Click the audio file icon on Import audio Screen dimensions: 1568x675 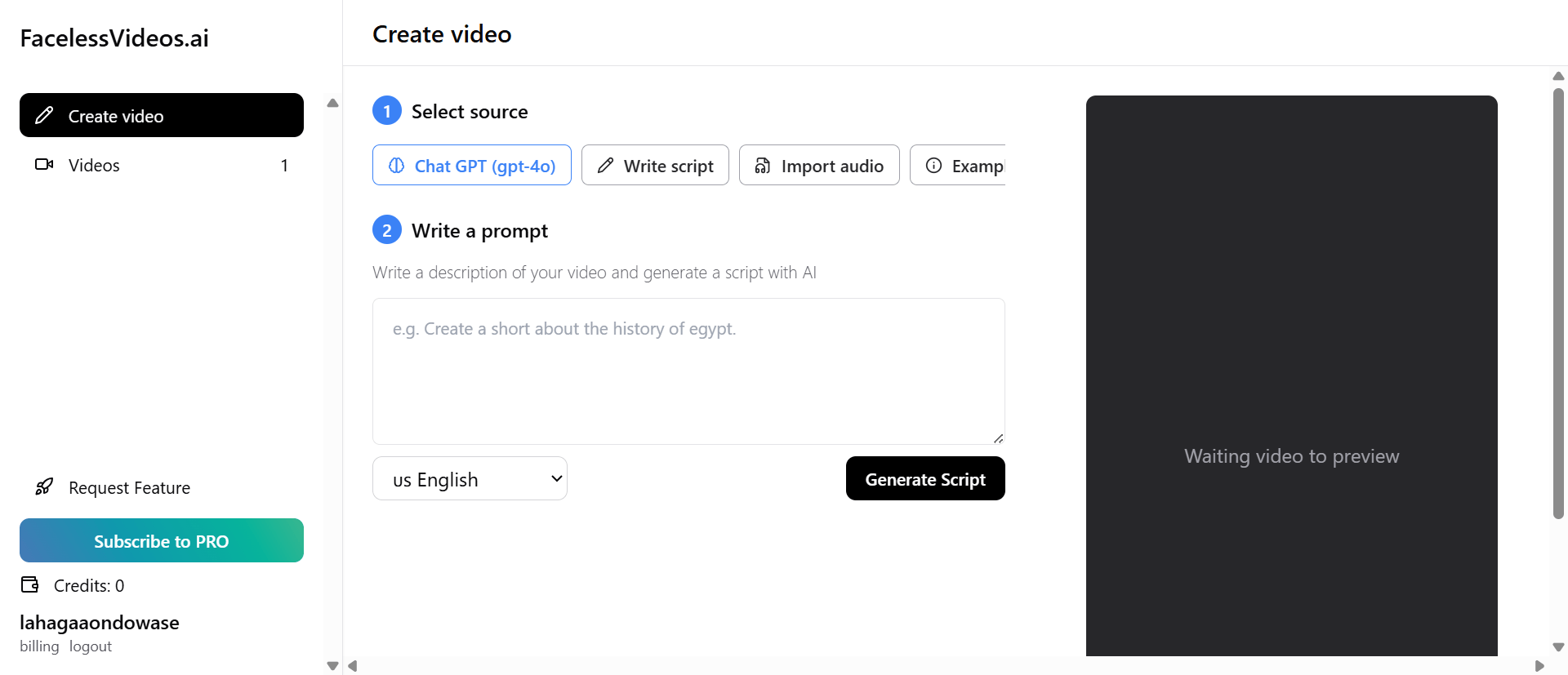point(763,166)
